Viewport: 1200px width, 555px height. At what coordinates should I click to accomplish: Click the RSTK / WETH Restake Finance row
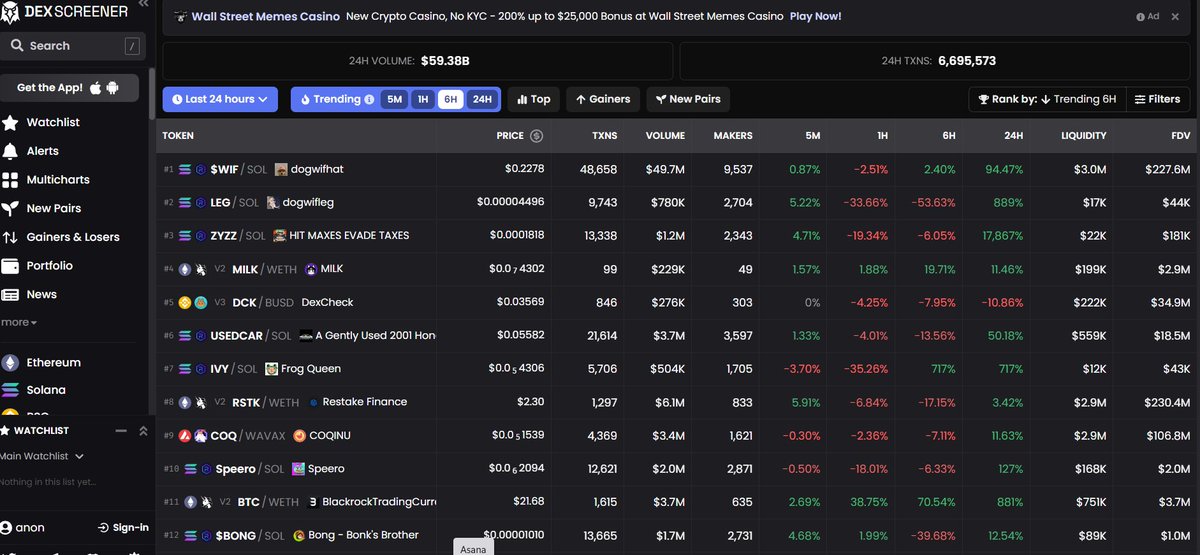[678, 402]
